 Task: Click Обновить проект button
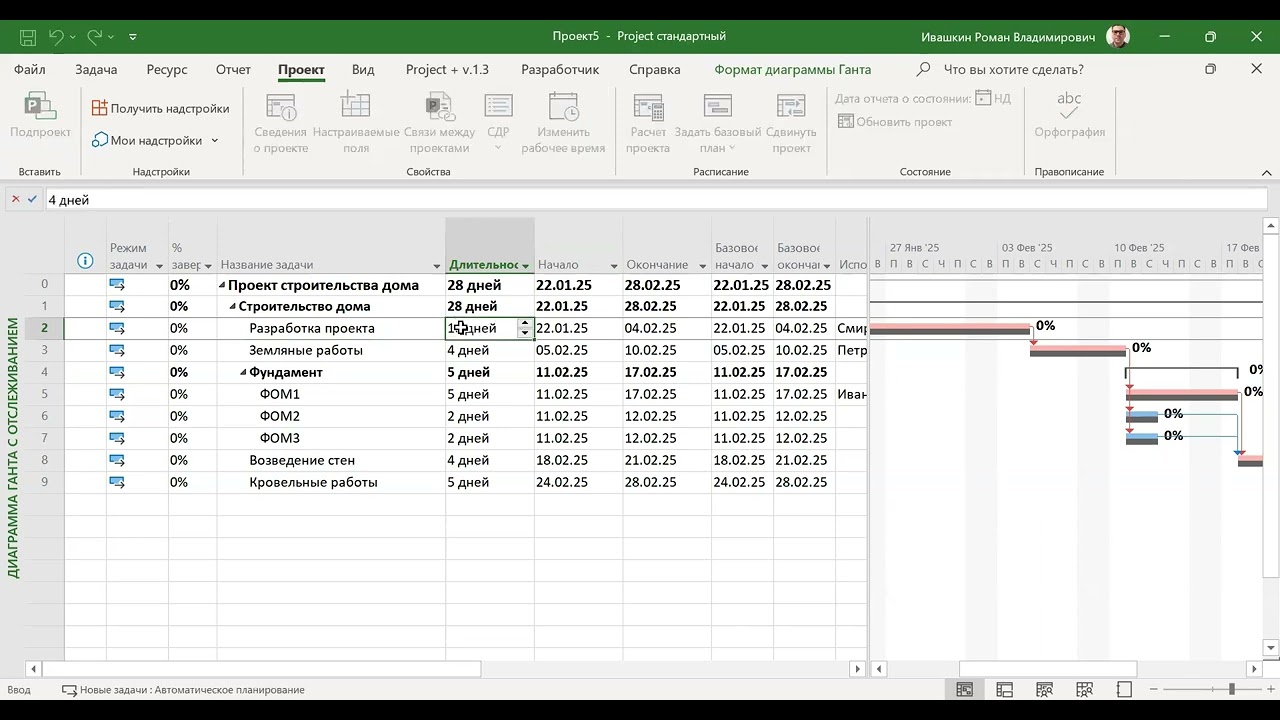pyautogui.click(x=895, y=121)
